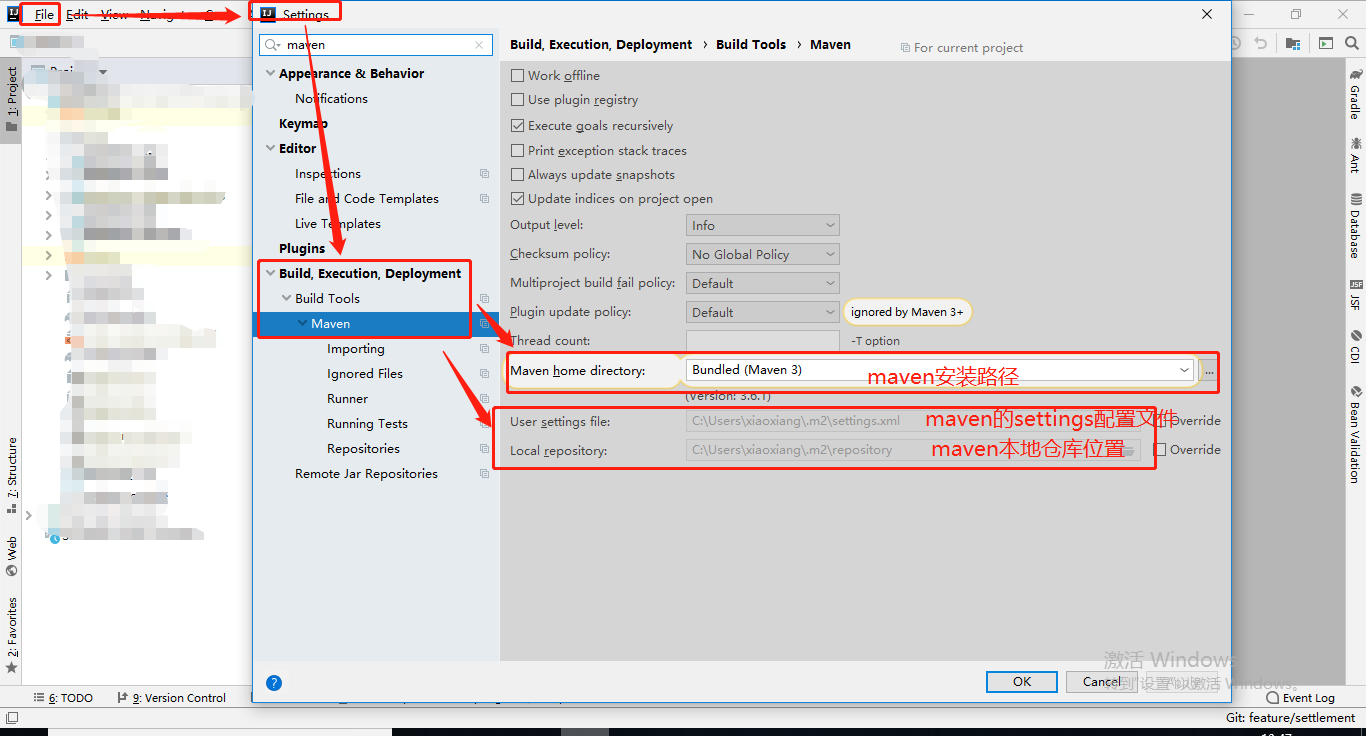1366x736 pixels.
Task: Uncheck Update indices on project open
Action: point(517,199)
